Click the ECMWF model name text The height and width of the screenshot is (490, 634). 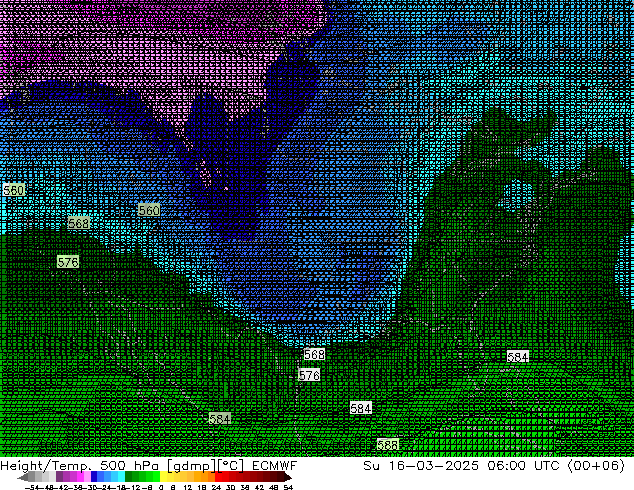275,465
